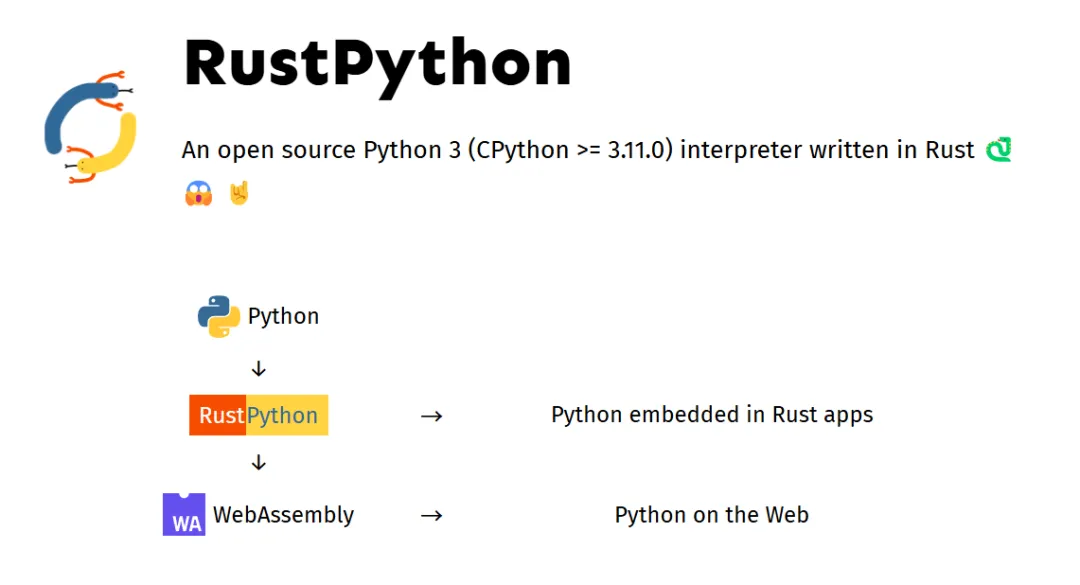Click the 'Python' label beside the Python logo

click(x=283, y=316)
